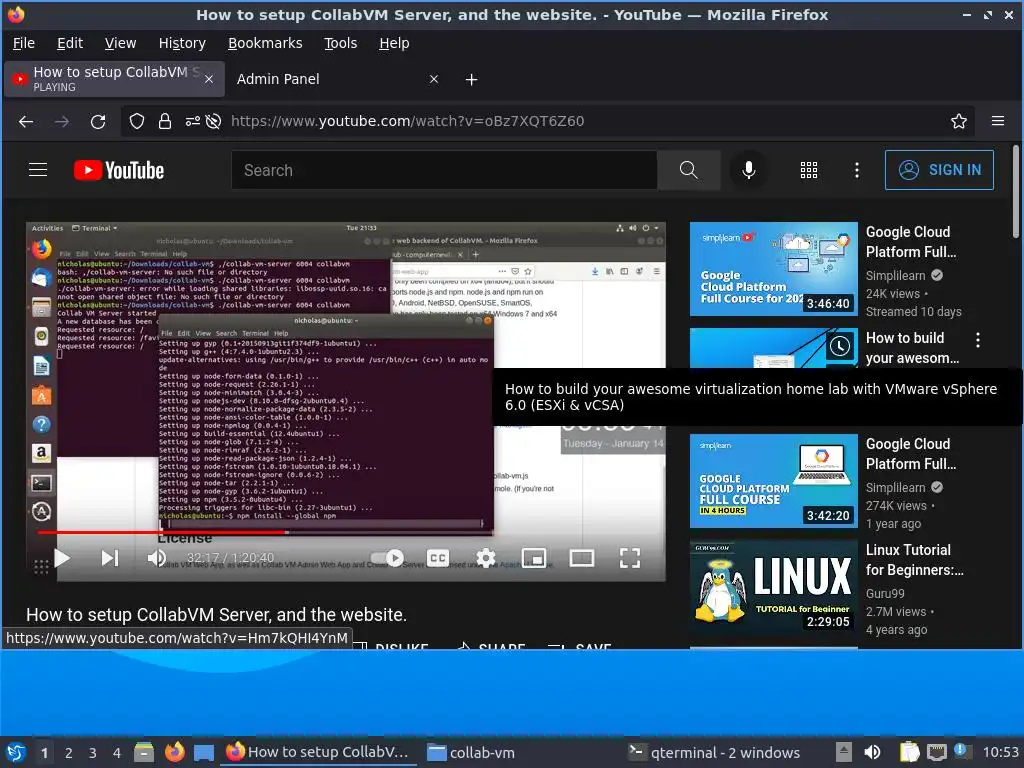
Task: Click the blocked autoplay icon in the URL bar
Action: coord(213,121)
